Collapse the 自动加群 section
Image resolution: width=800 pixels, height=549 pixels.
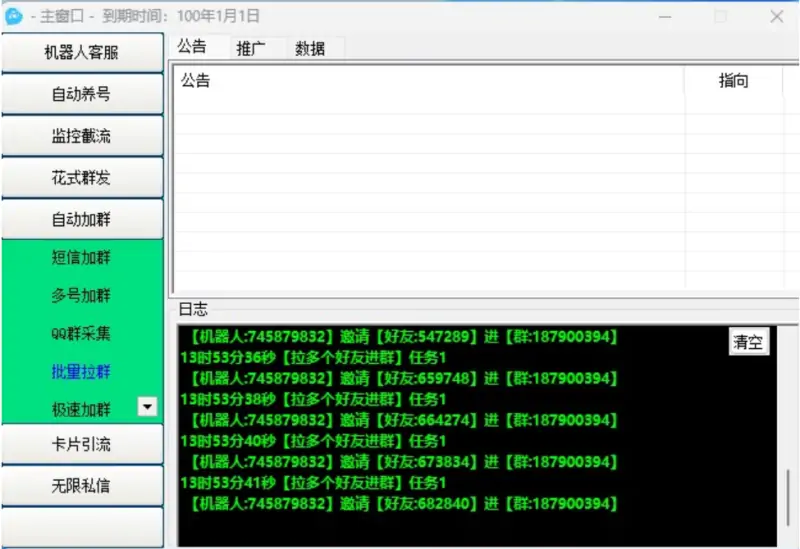(x=82, y=220)
